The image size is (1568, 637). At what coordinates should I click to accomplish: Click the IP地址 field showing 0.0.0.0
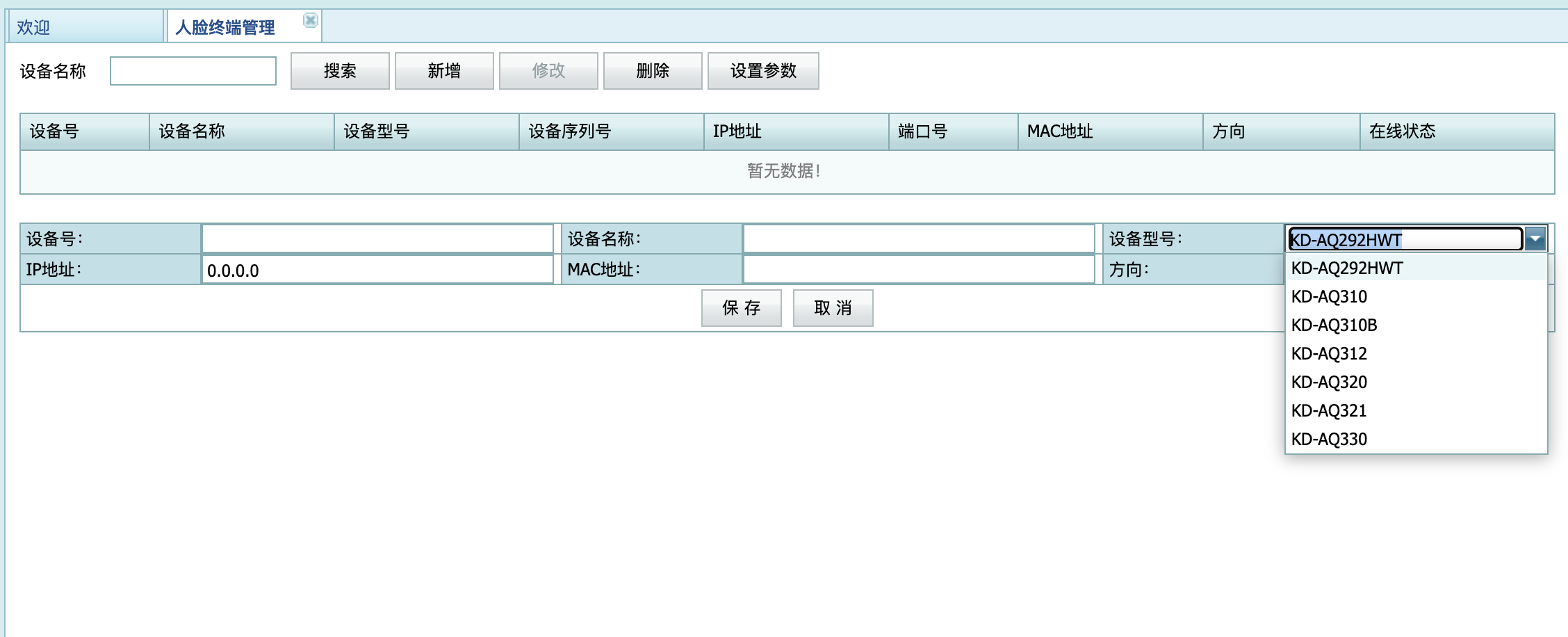pyautogui.click(x=377, y=270)
